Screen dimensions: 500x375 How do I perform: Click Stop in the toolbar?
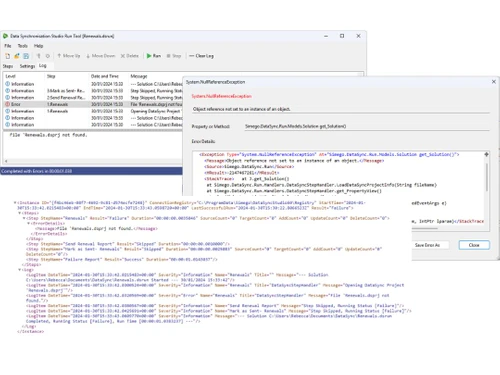(x=174, y=56)
